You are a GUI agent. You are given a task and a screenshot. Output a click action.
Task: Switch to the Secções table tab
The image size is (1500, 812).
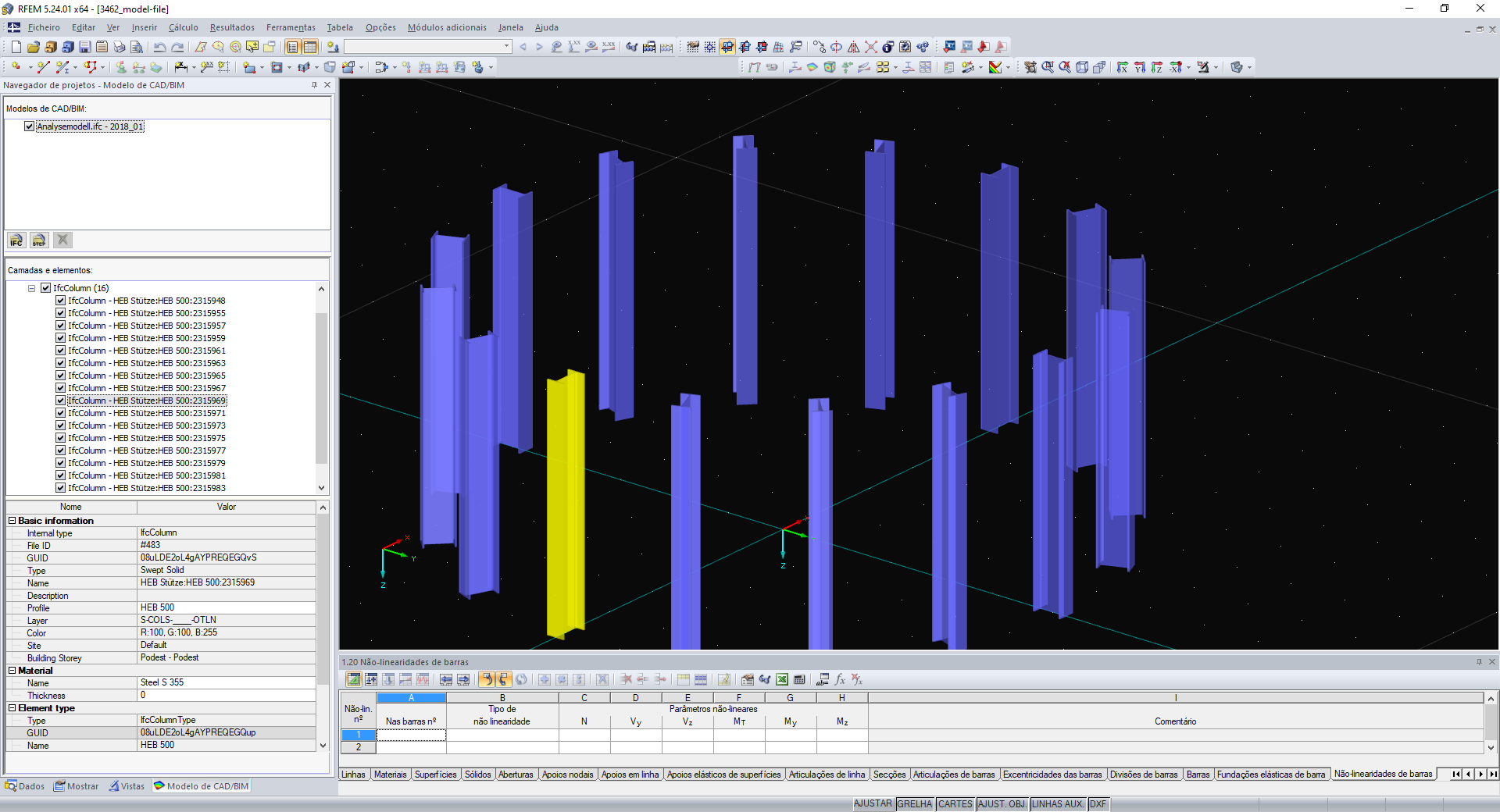tap(889, 775)
